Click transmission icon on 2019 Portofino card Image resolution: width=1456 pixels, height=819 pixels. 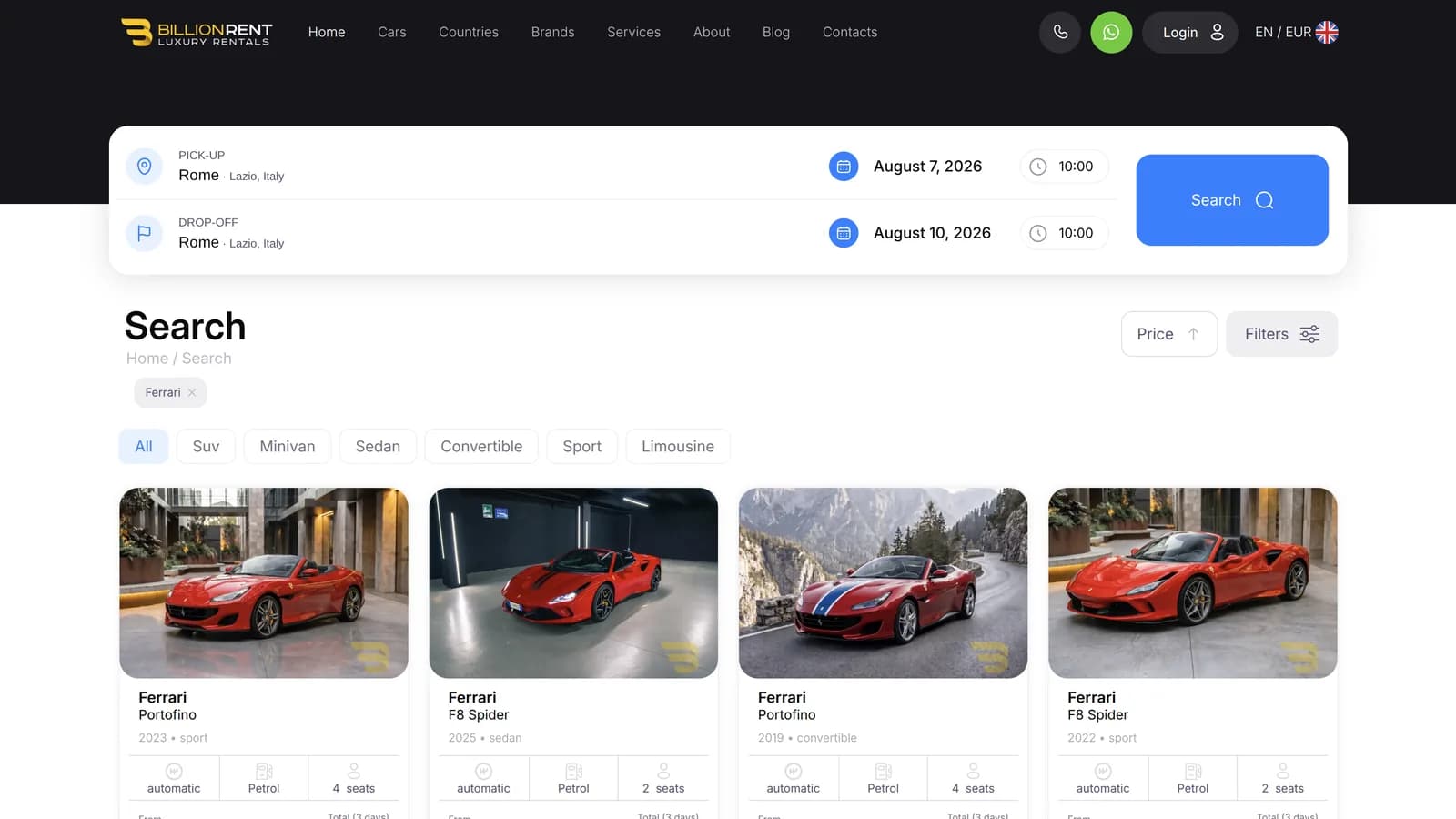(794, 771)
